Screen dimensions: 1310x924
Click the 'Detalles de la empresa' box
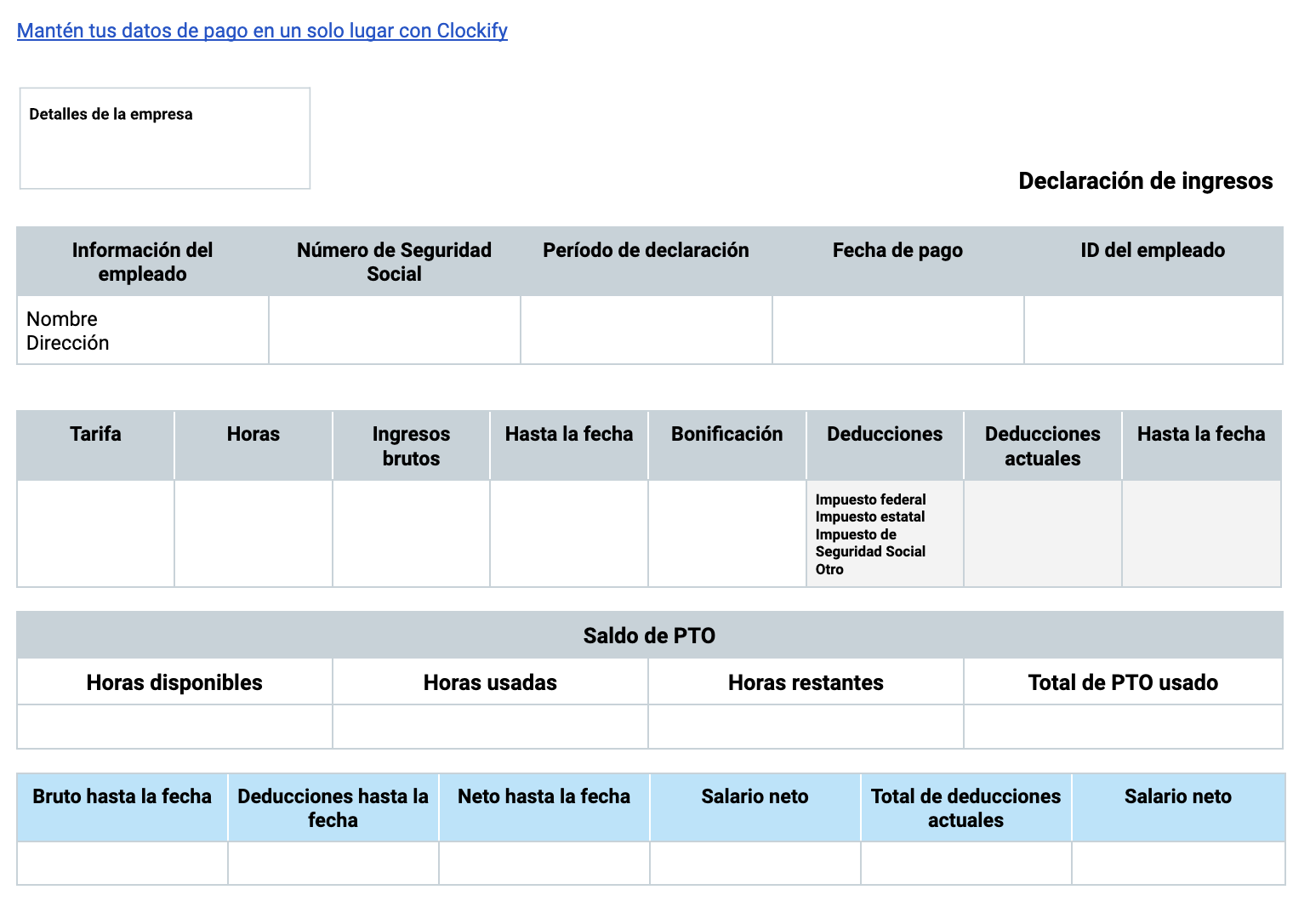165,138
